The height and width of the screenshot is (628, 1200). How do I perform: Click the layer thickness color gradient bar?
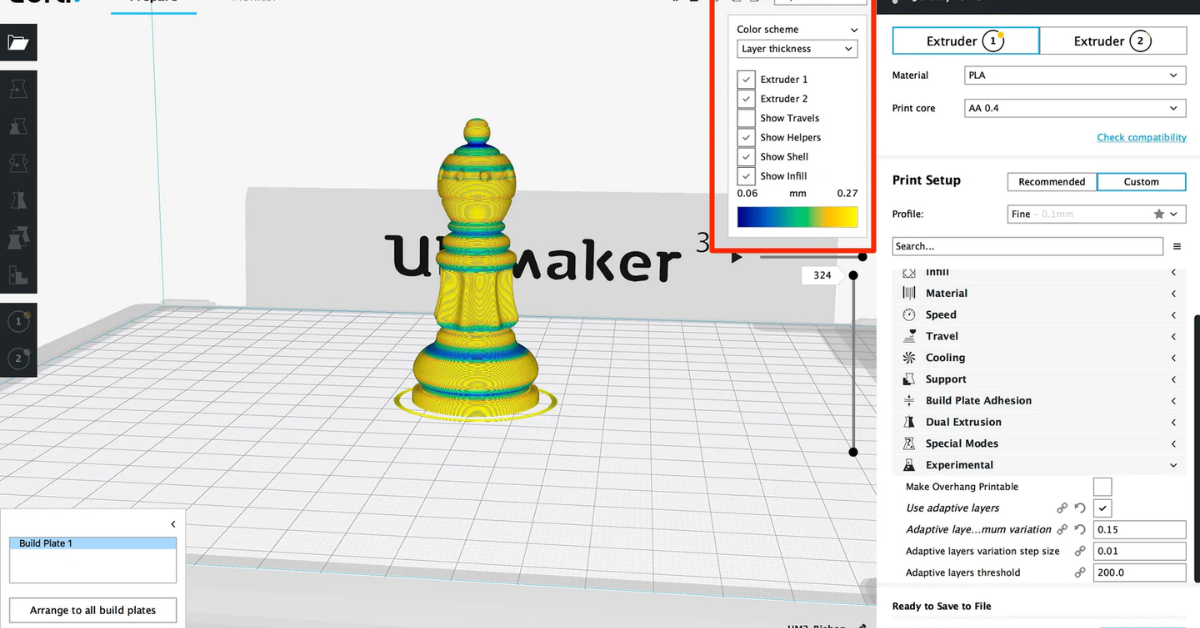coord(796,216)
